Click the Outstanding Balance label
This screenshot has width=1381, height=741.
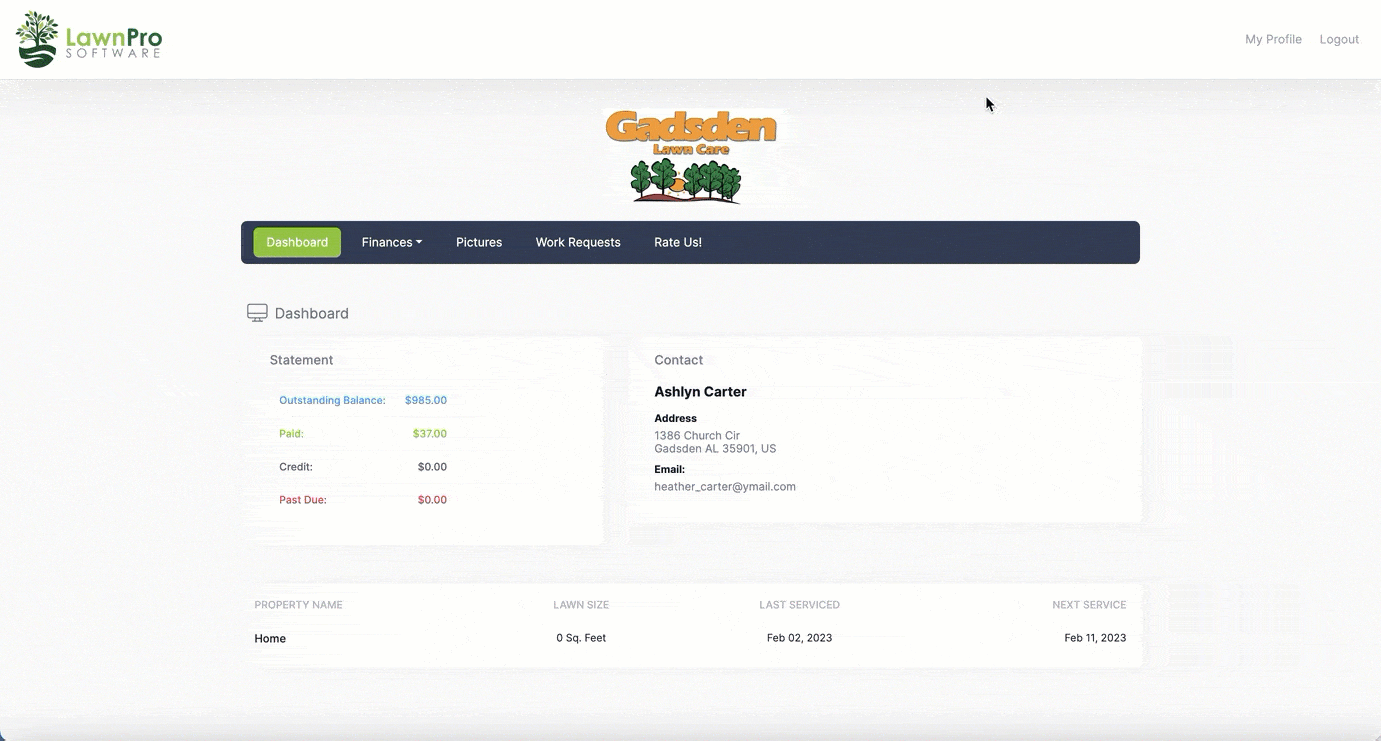[332, 400]
